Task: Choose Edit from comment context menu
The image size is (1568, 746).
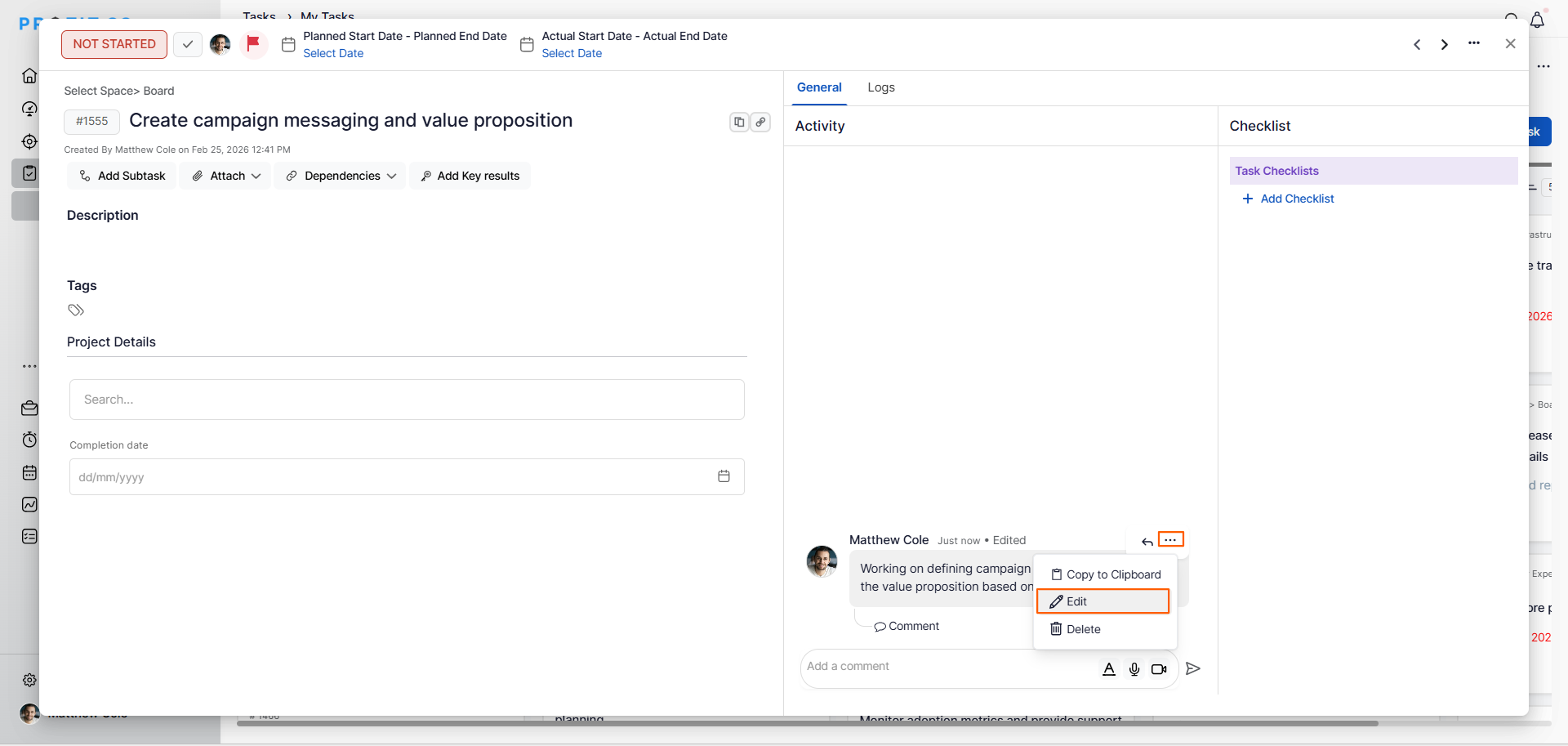Action: point(1102,601)
